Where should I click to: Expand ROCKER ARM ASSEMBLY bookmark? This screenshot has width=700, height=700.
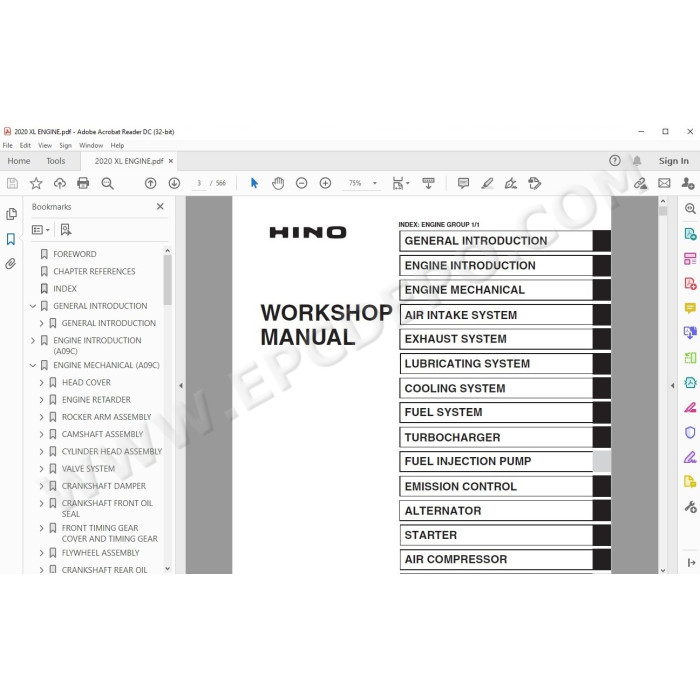coord(42,417)
